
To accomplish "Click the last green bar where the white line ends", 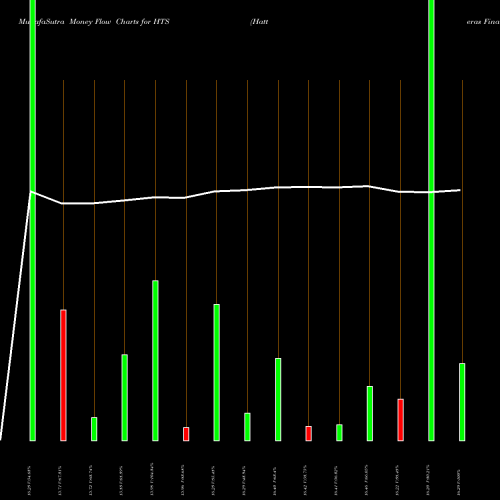I will (x=462, y=402).
